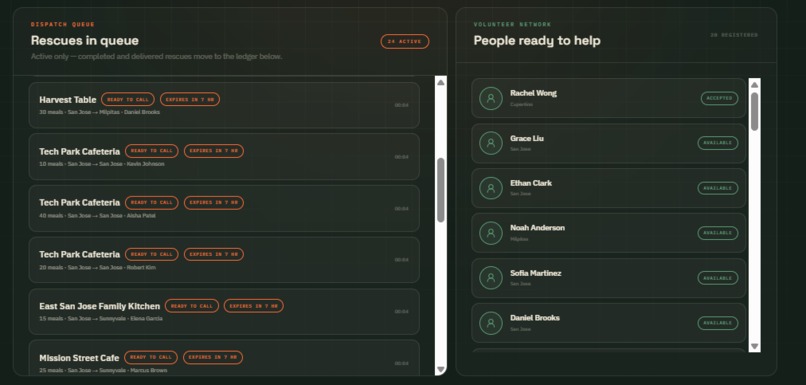Click Daniel Brooks's AVAILABLE status badge
Image resolution: width=806 pixels, height=385 pixels.
click(x=718, y=323)
